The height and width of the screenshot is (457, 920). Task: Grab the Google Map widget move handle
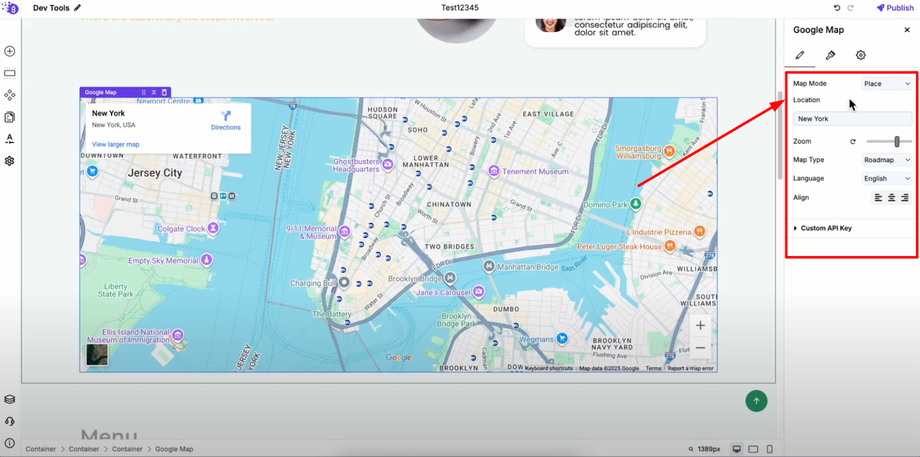tap(143, 93)
